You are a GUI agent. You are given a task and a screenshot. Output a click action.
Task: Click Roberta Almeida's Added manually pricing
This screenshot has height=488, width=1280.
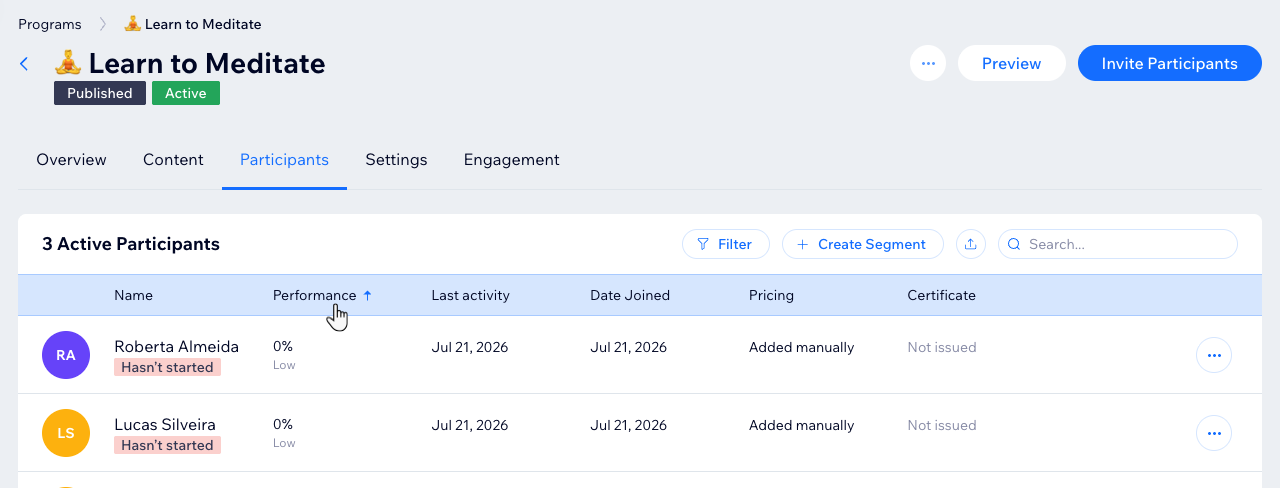click(x=802, y=347)
